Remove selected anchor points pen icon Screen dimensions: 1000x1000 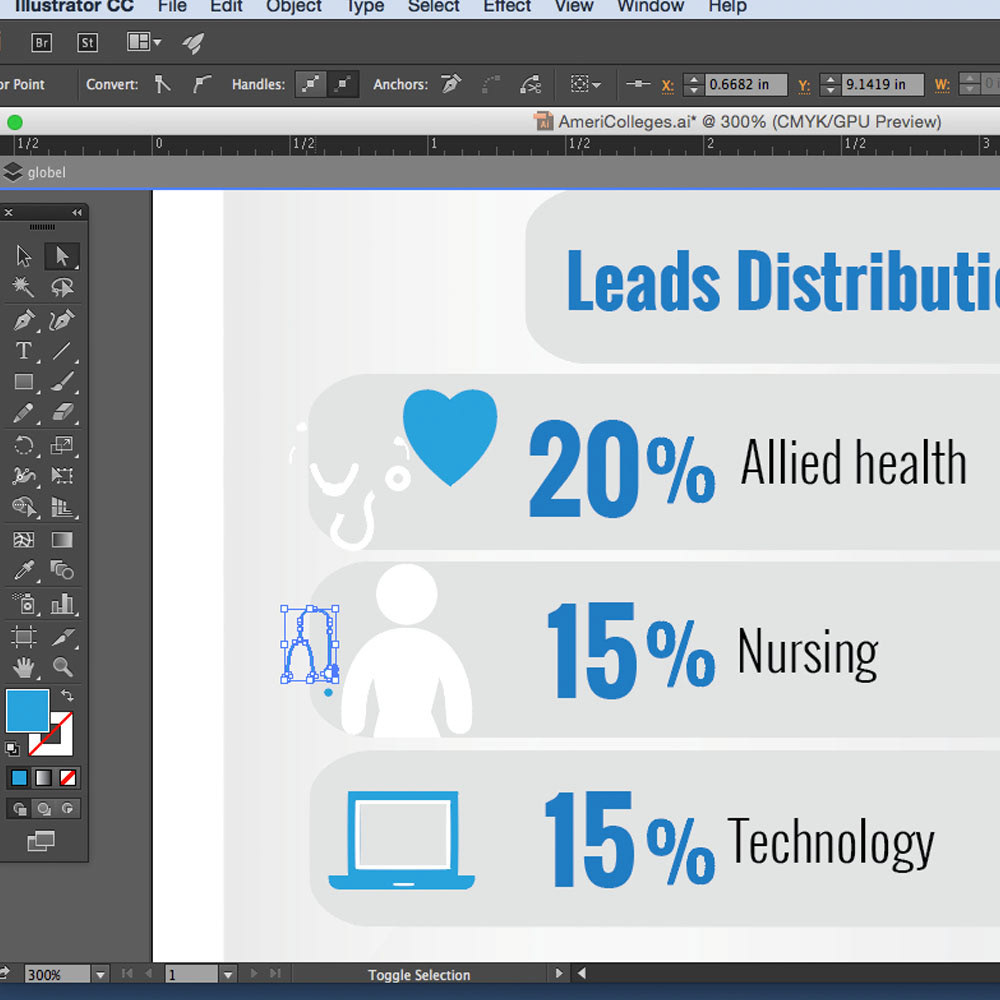pos(451,84)
